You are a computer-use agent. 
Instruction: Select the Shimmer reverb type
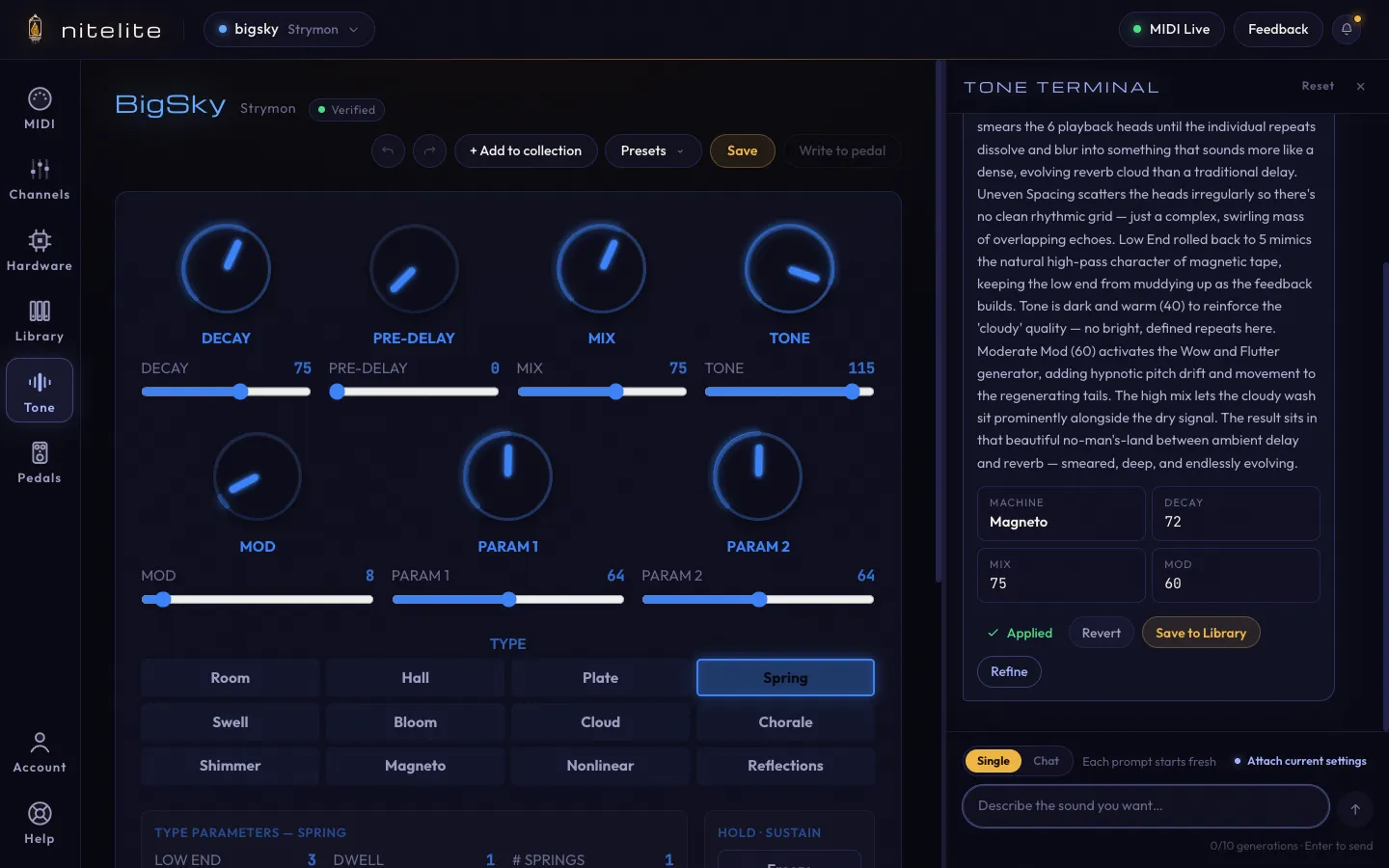[x=230, y=766]
